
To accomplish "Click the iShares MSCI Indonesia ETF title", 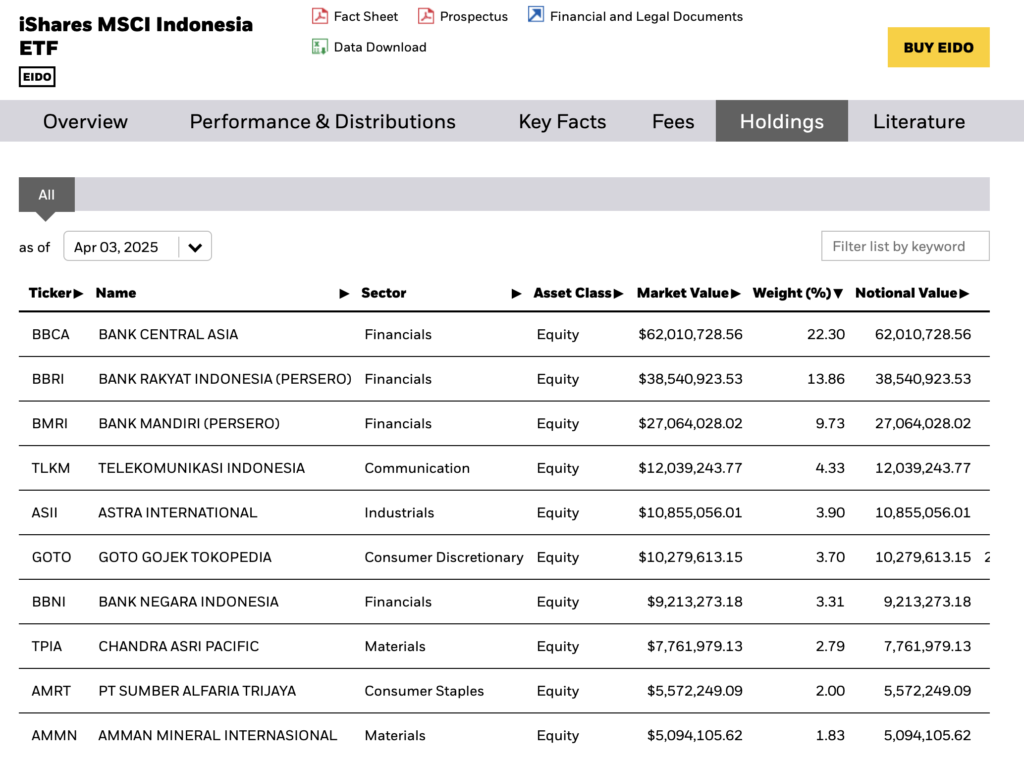I will tap(136, 36).
